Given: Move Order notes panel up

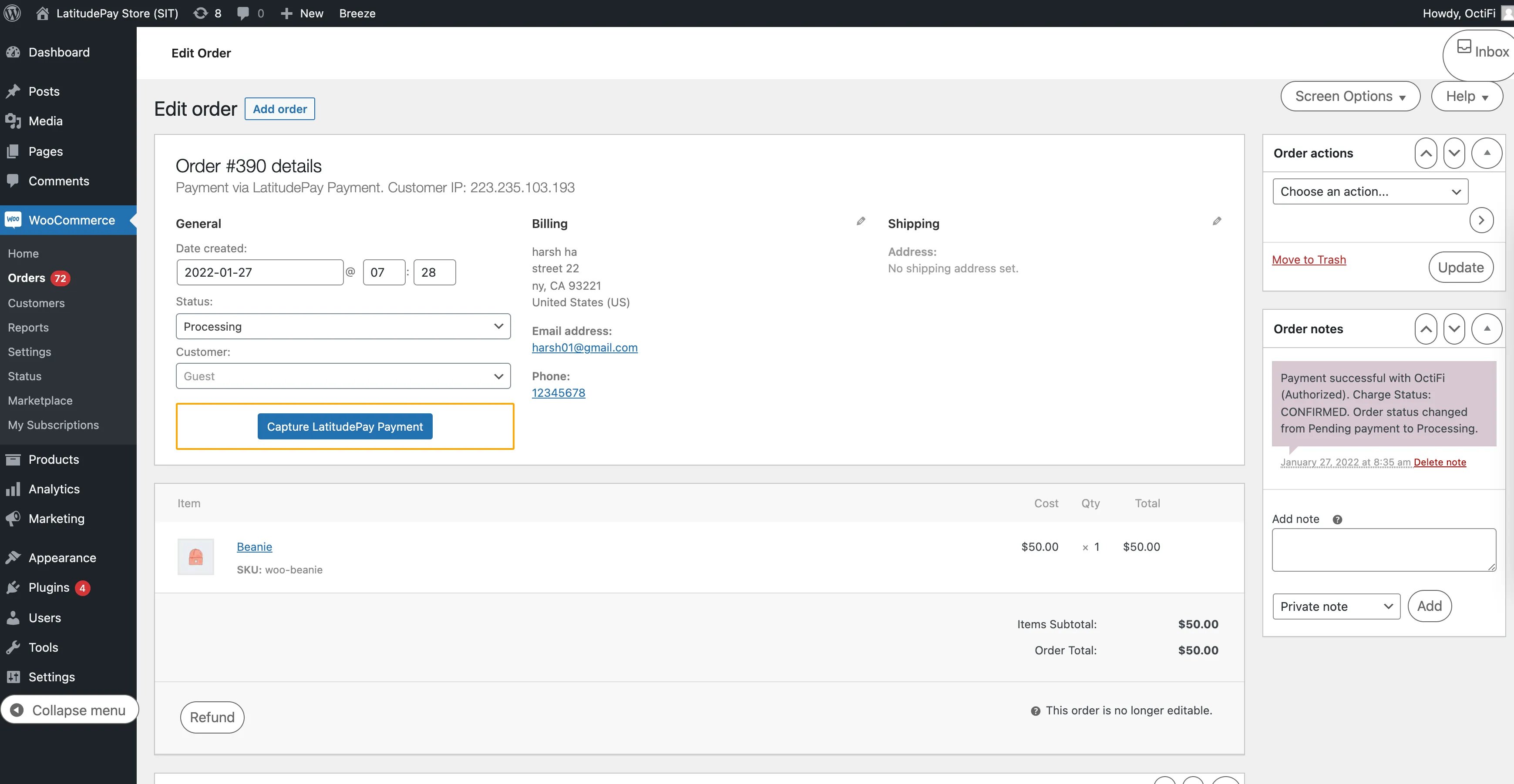Looking at the screenshot, I should [1426, 329].
